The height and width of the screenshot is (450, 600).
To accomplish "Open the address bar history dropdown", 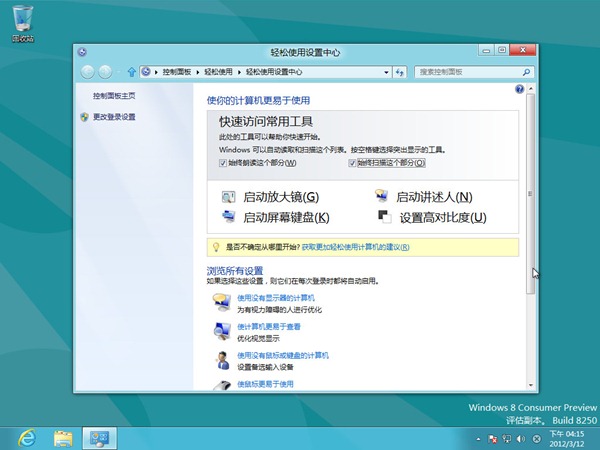I will pyautogui.click(x=386, y=72).
